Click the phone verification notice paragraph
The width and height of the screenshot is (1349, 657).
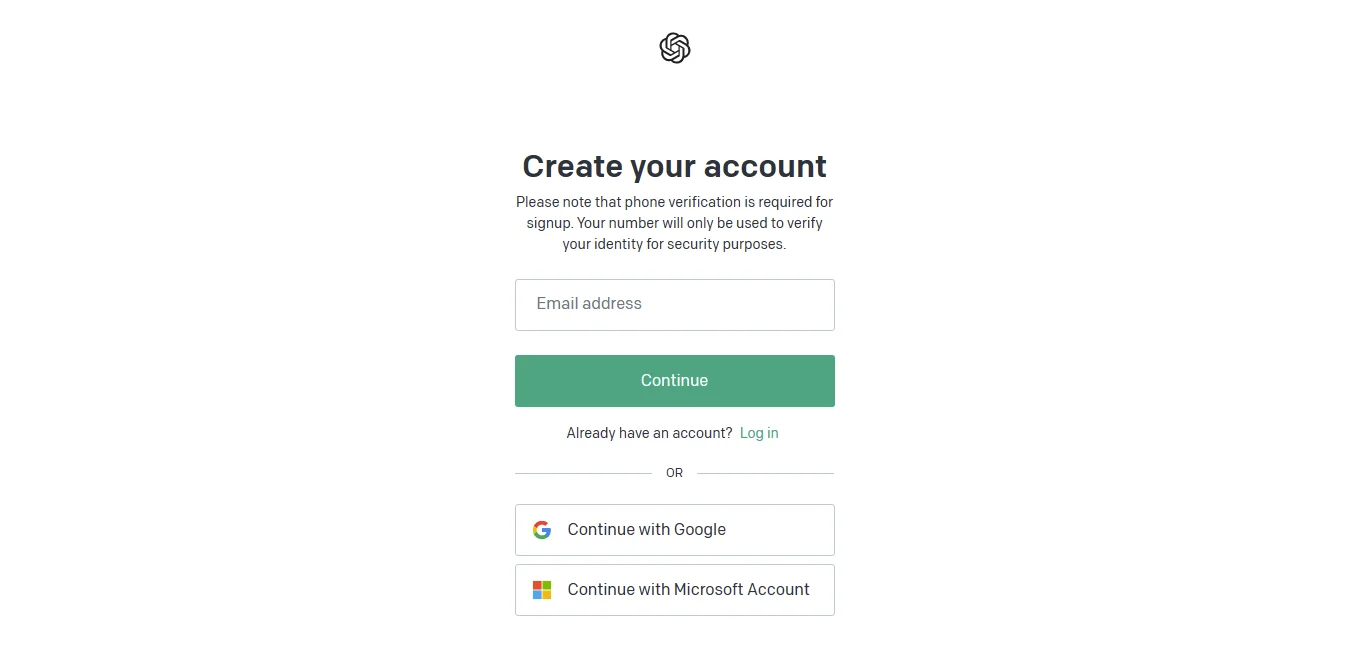click(x=674, y=223)
